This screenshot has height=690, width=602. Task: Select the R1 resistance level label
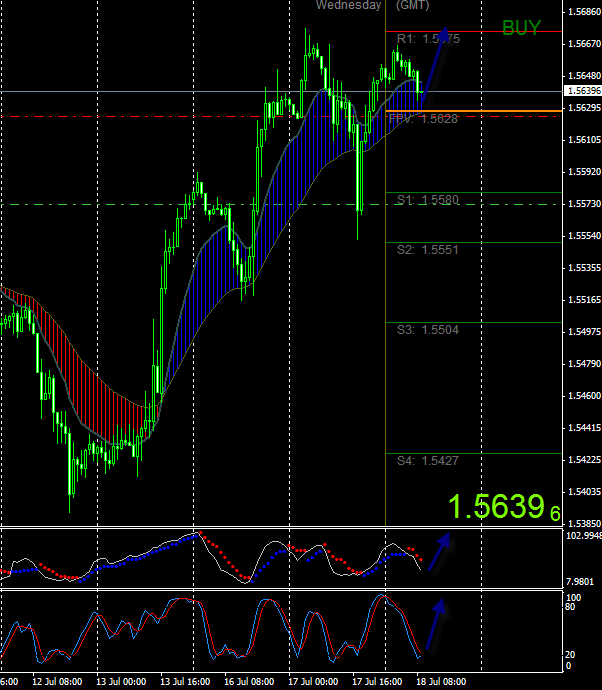tap(428, 39)
